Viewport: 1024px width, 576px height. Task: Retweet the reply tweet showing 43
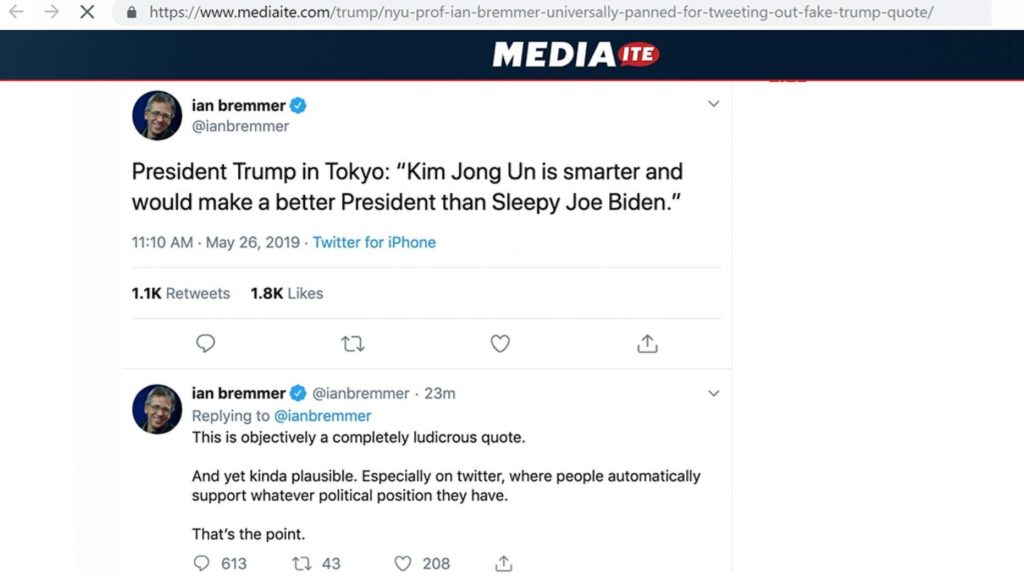point(302,563)
